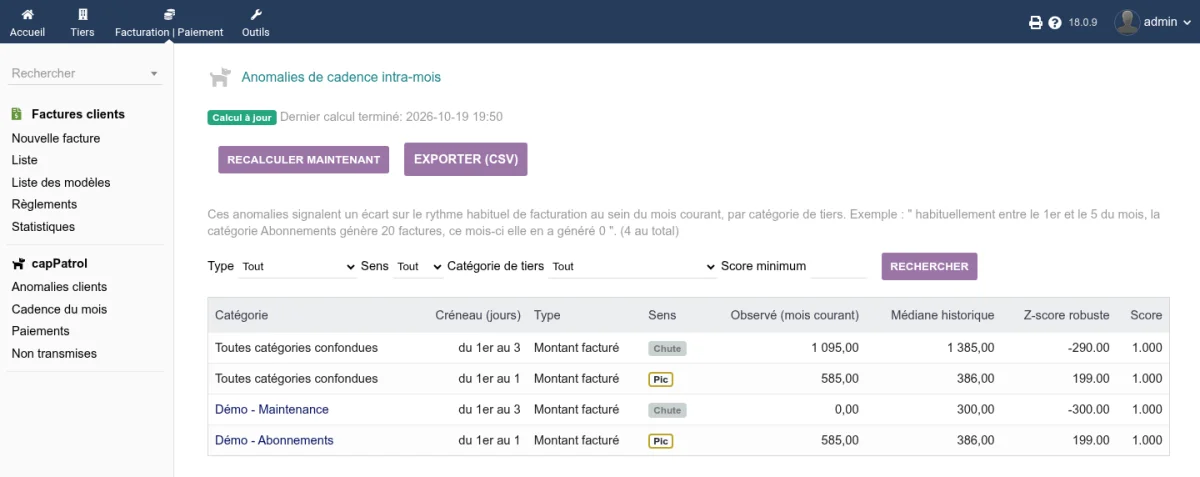This screenshot has width=1200, height=477.
Task: Click the Pic badge in Démo - Abonnements row
Action: click(x=660, y=441)
